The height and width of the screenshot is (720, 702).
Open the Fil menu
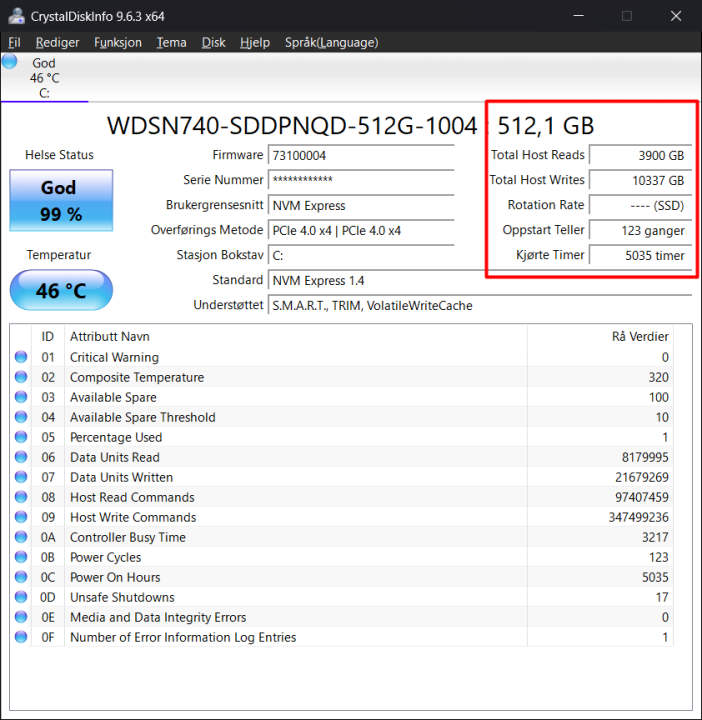pos(14,42)
